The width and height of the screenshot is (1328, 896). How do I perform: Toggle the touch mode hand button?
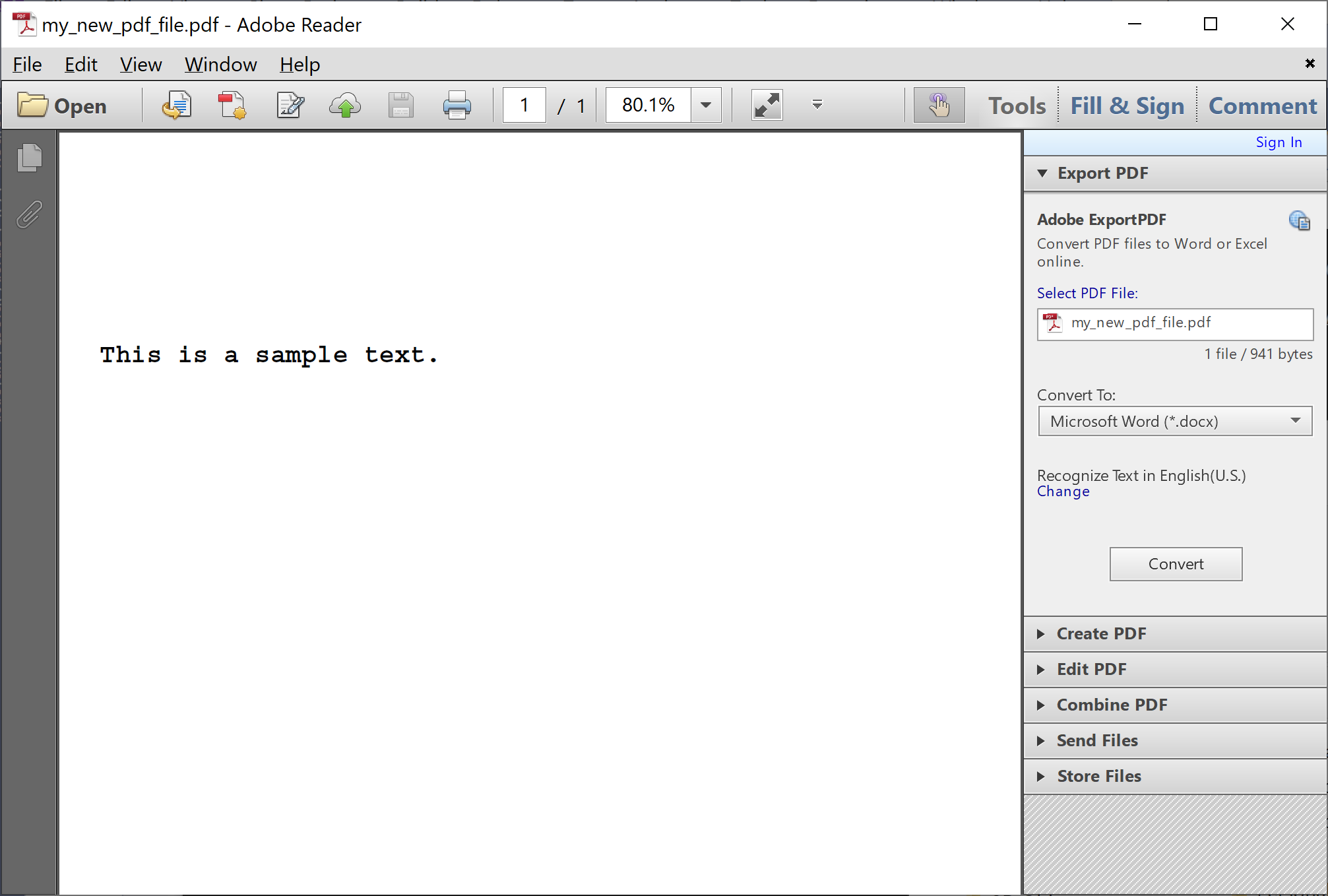point(938,106)
